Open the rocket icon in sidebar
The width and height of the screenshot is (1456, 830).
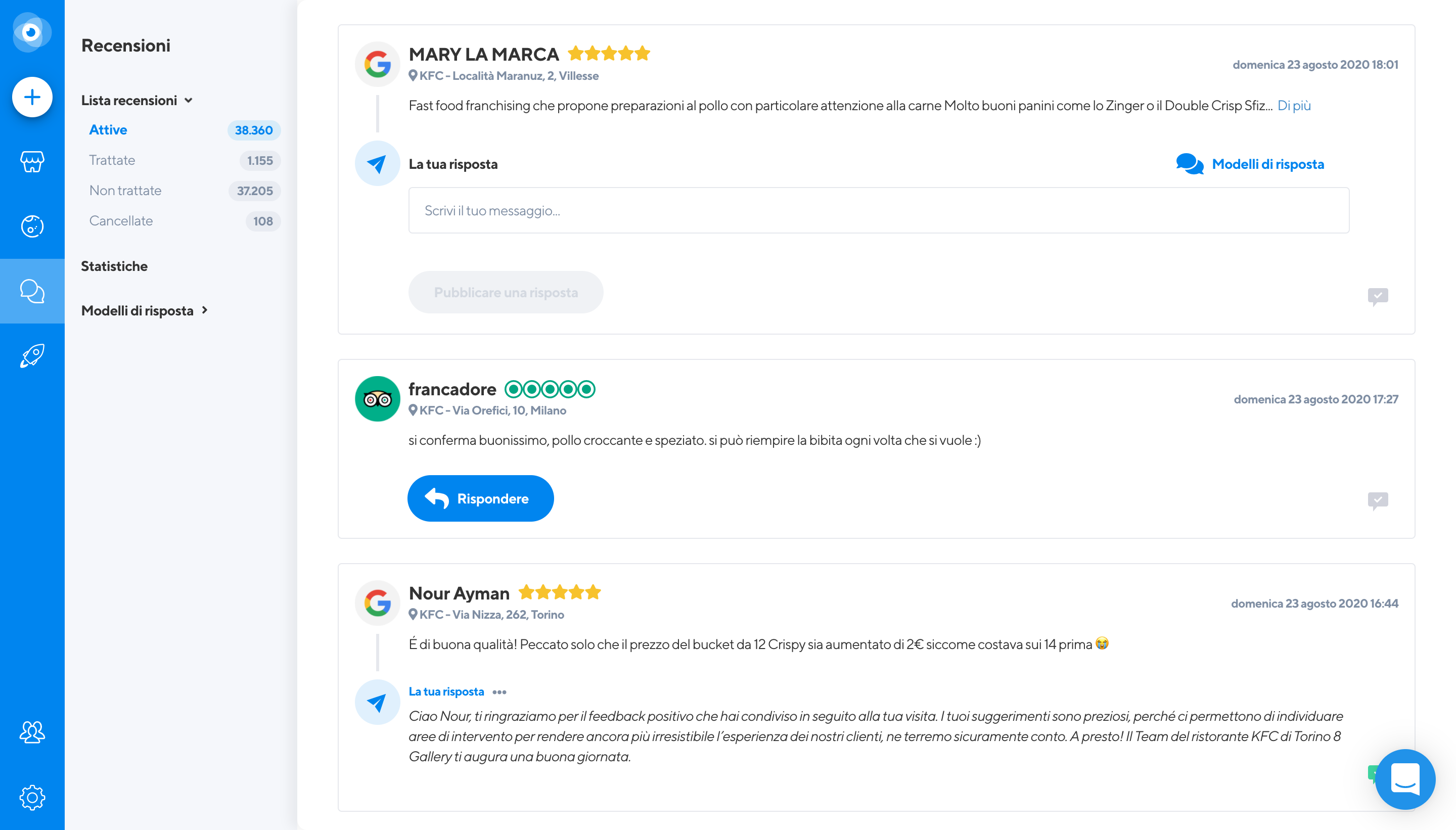point(32,356)
